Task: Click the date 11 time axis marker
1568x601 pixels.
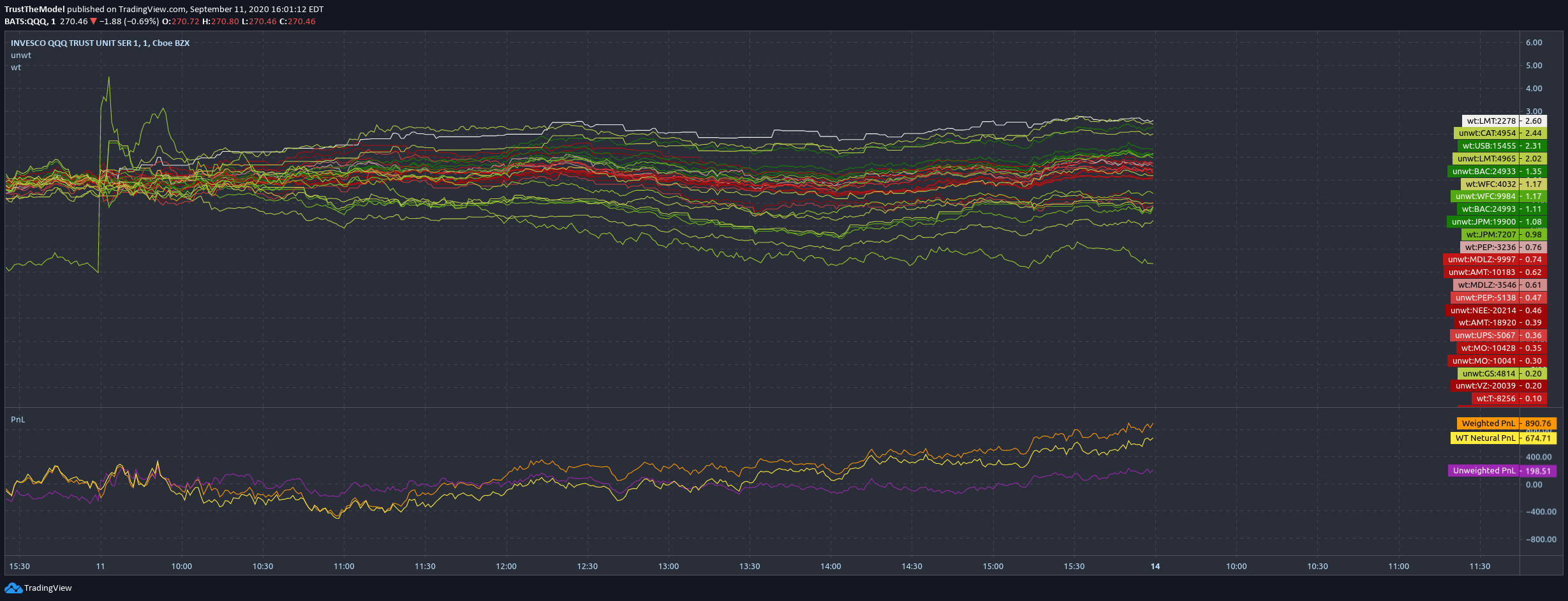Action: pyautogui.click(x=100, y=567)
